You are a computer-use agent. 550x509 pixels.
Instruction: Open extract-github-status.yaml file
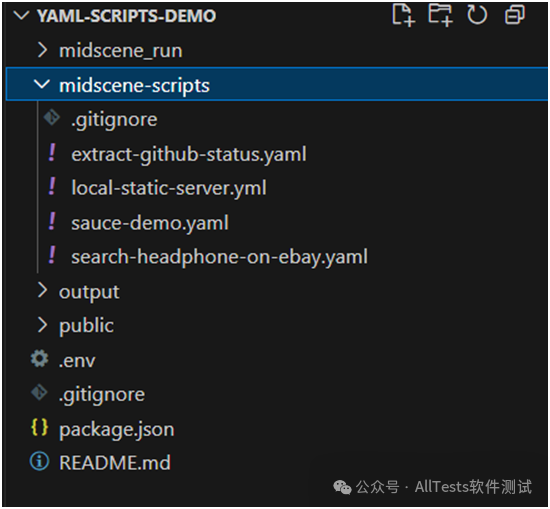pos(189,154)
